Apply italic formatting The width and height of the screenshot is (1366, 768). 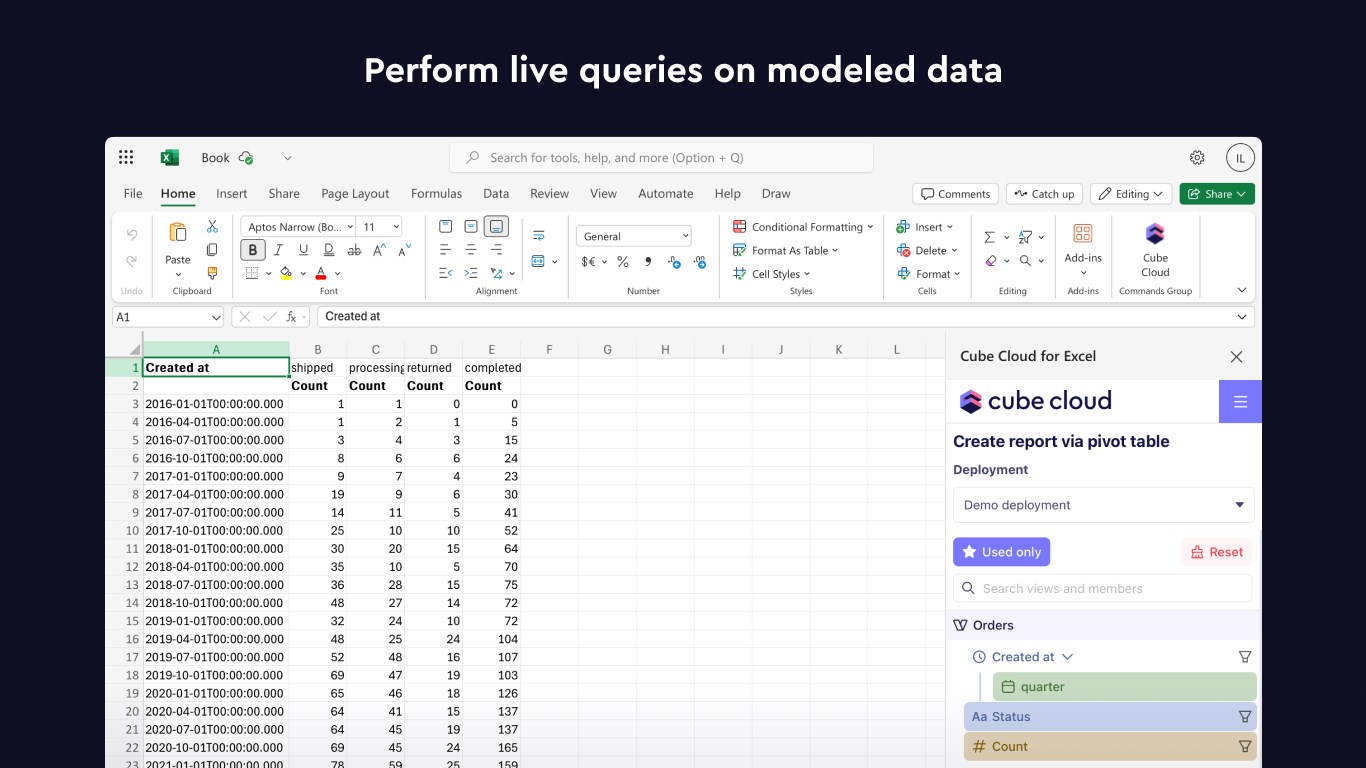point(278,250)
